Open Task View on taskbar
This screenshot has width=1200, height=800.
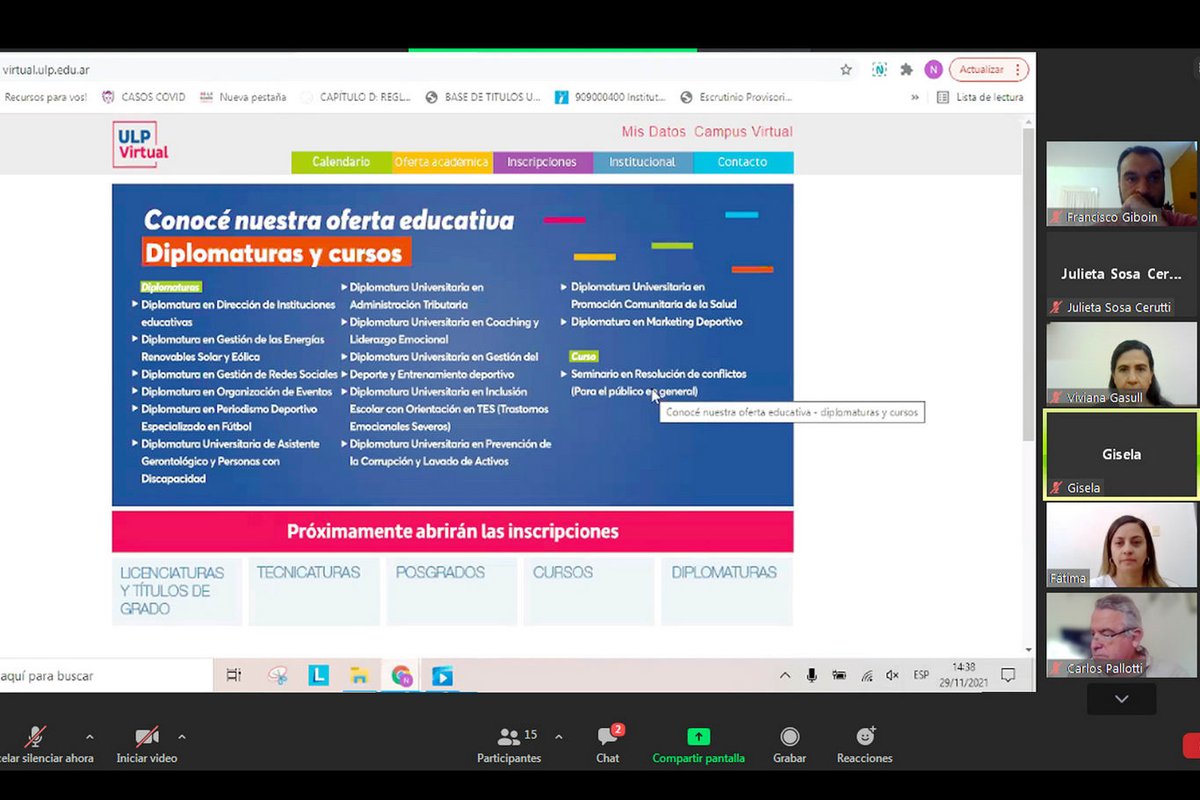pyautogui.click(x=234, y=676)
